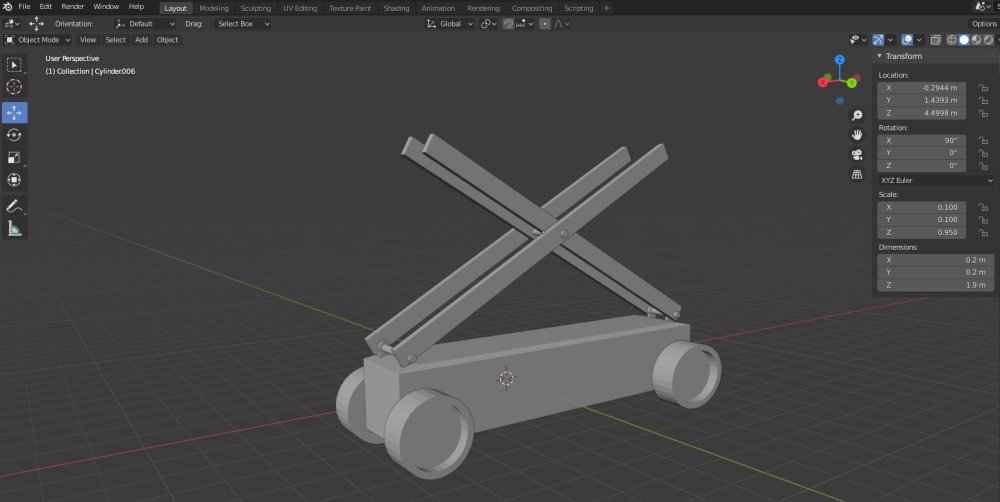Screen dimensions: 1000x502
Task: Open the Add menu in the viewport header
Action: click(141, 40)
